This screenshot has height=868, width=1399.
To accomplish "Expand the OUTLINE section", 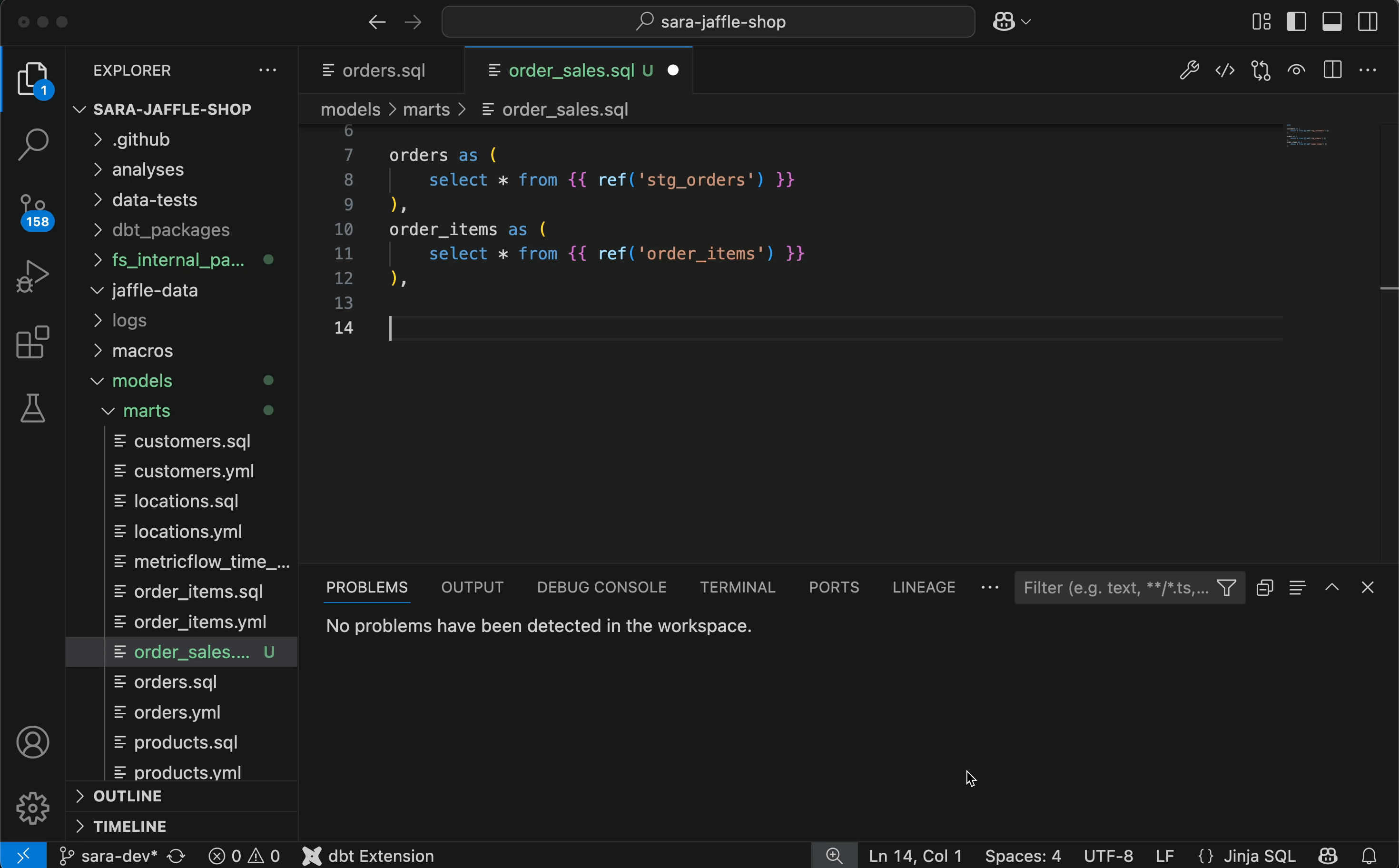I will pos(127,796).
